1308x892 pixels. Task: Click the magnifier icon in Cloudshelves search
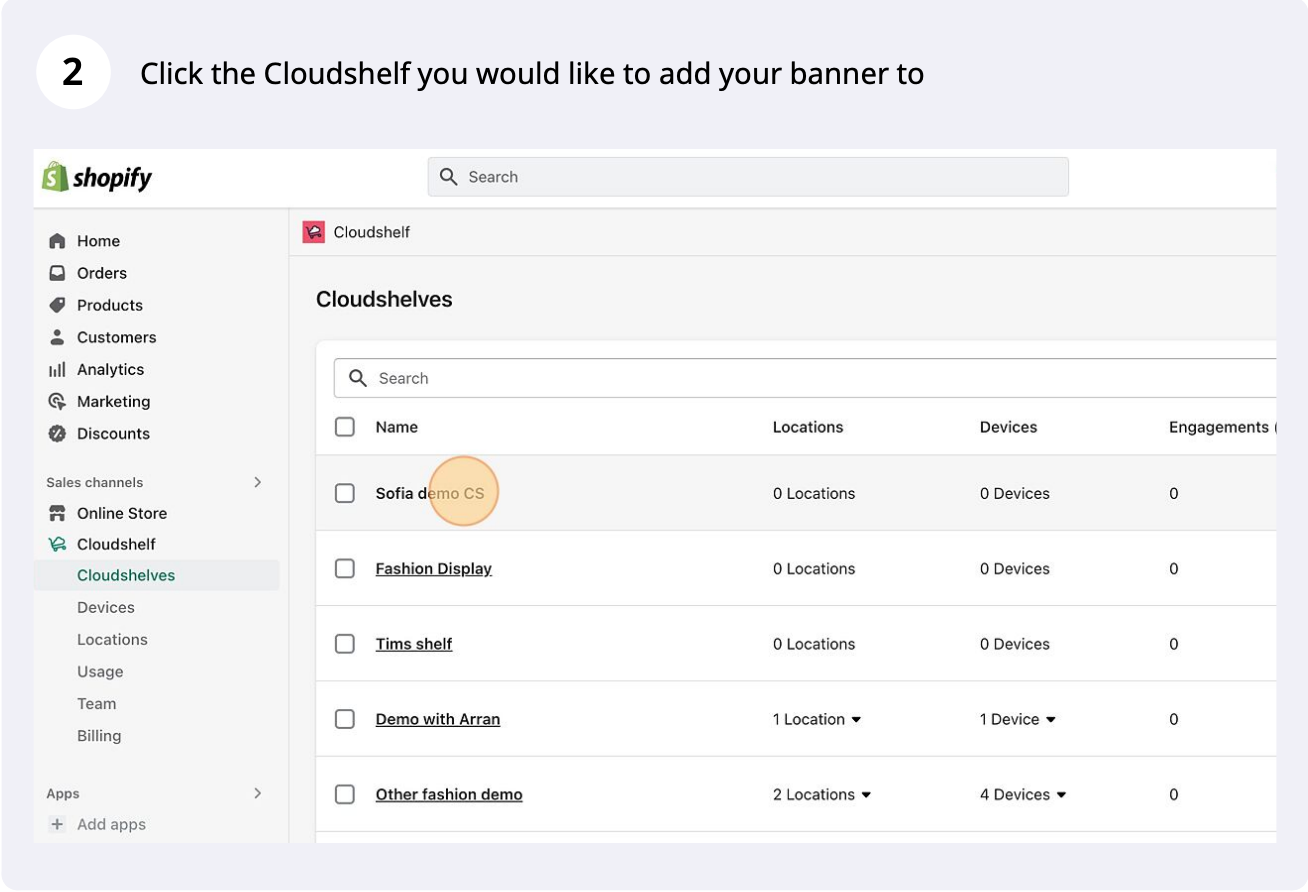click(x=357, y=378)
